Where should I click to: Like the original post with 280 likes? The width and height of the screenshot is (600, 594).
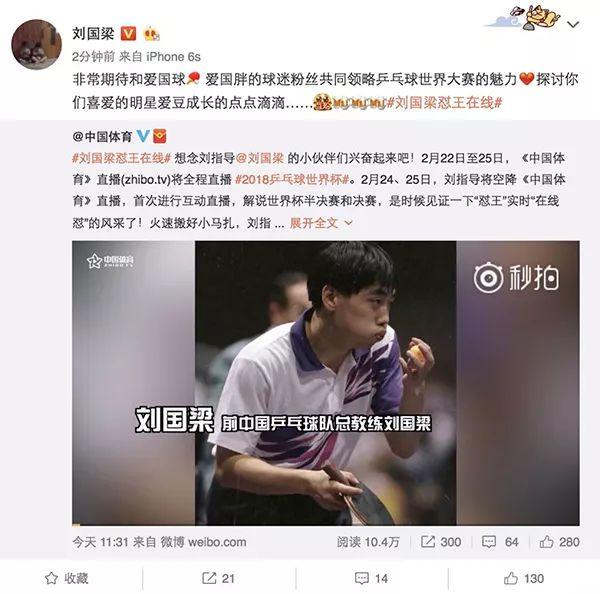(x=559, y=542)
